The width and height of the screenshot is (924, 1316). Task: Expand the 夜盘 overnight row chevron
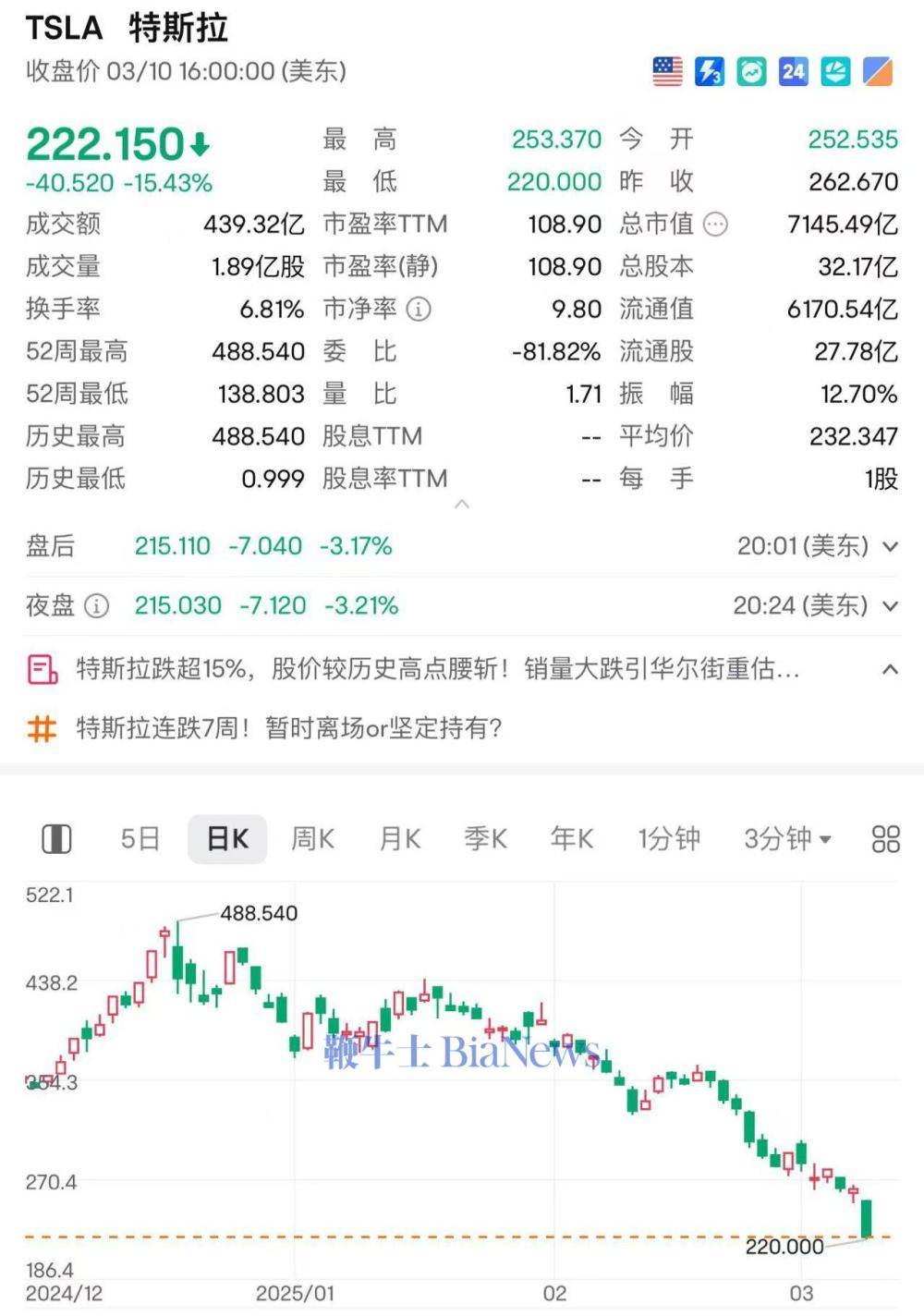(890, 607)
